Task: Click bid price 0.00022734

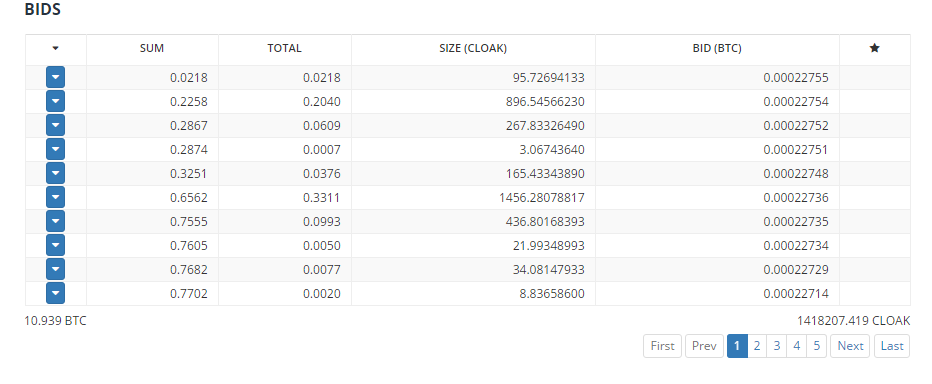Action: tap(796, 245)
